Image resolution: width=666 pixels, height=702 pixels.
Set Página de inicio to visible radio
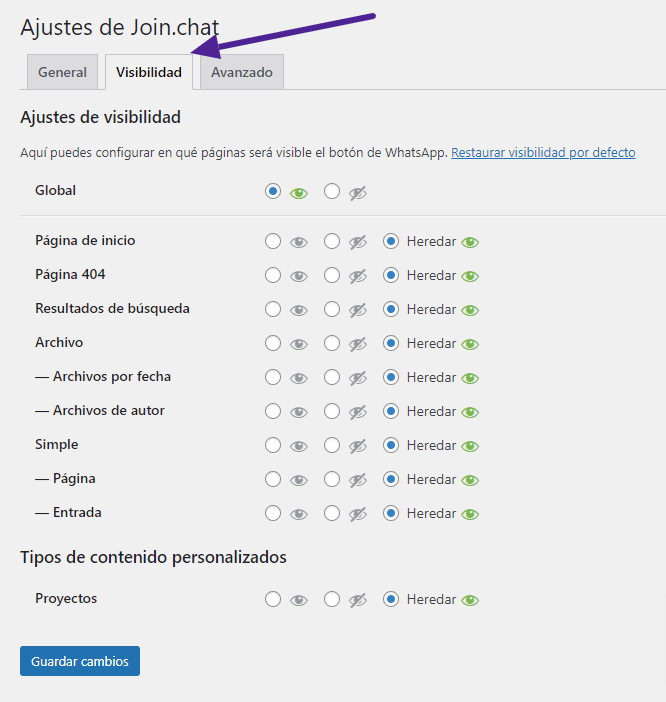[273, 241]
